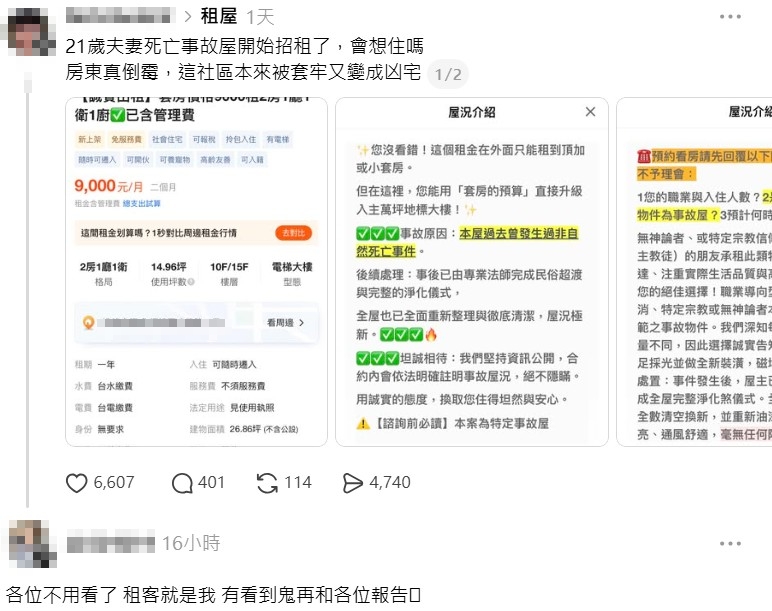The width and height of the screenshot is (772, 611).
Task: Open the second 屋況介紹 screenshot image
Action: (472, 272)
